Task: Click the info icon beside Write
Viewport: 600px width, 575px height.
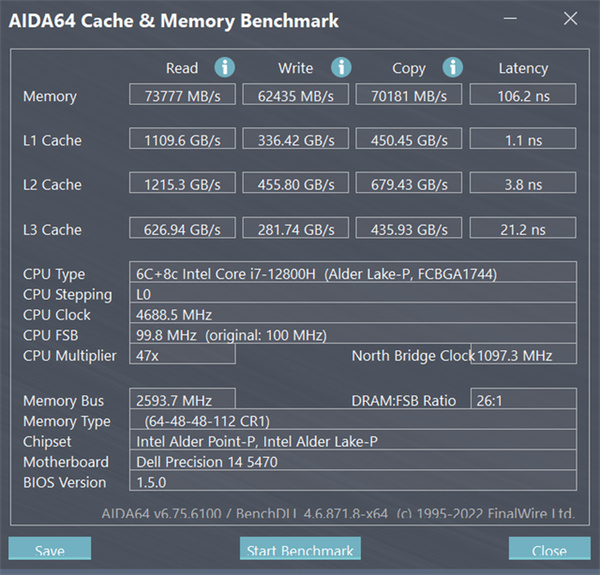Action: tap(341, 68)
